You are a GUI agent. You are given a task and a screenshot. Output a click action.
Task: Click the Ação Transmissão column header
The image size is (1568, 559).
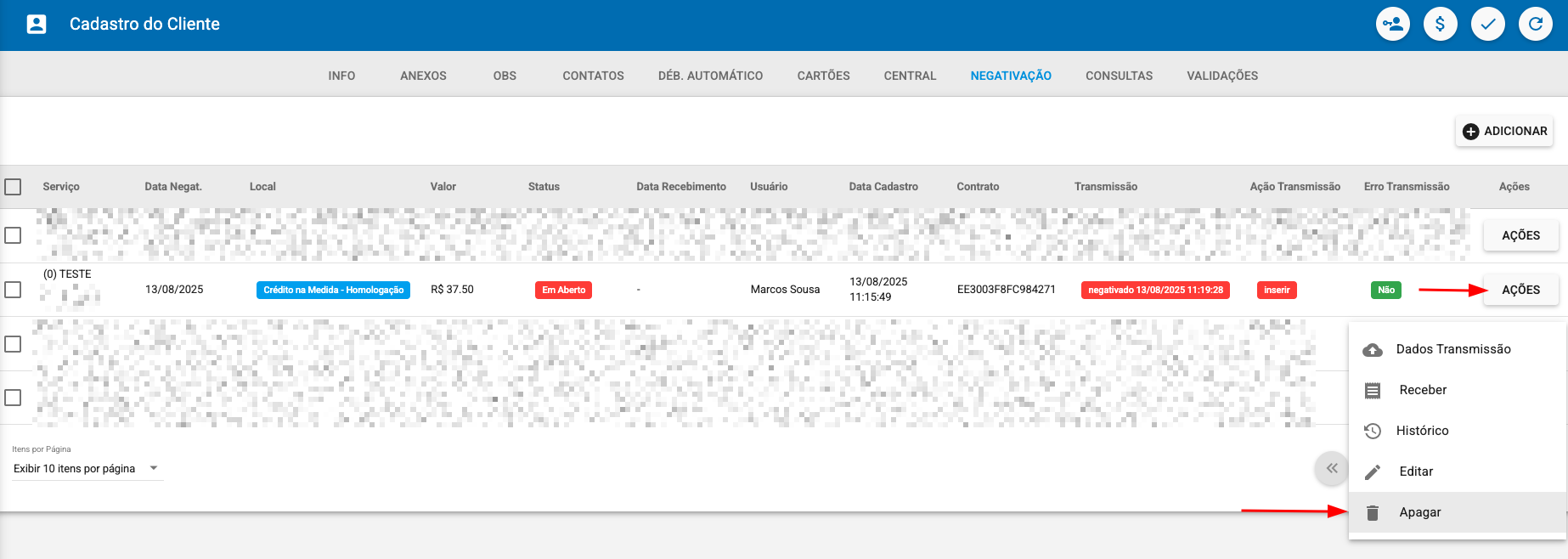tap(1295, 187)
